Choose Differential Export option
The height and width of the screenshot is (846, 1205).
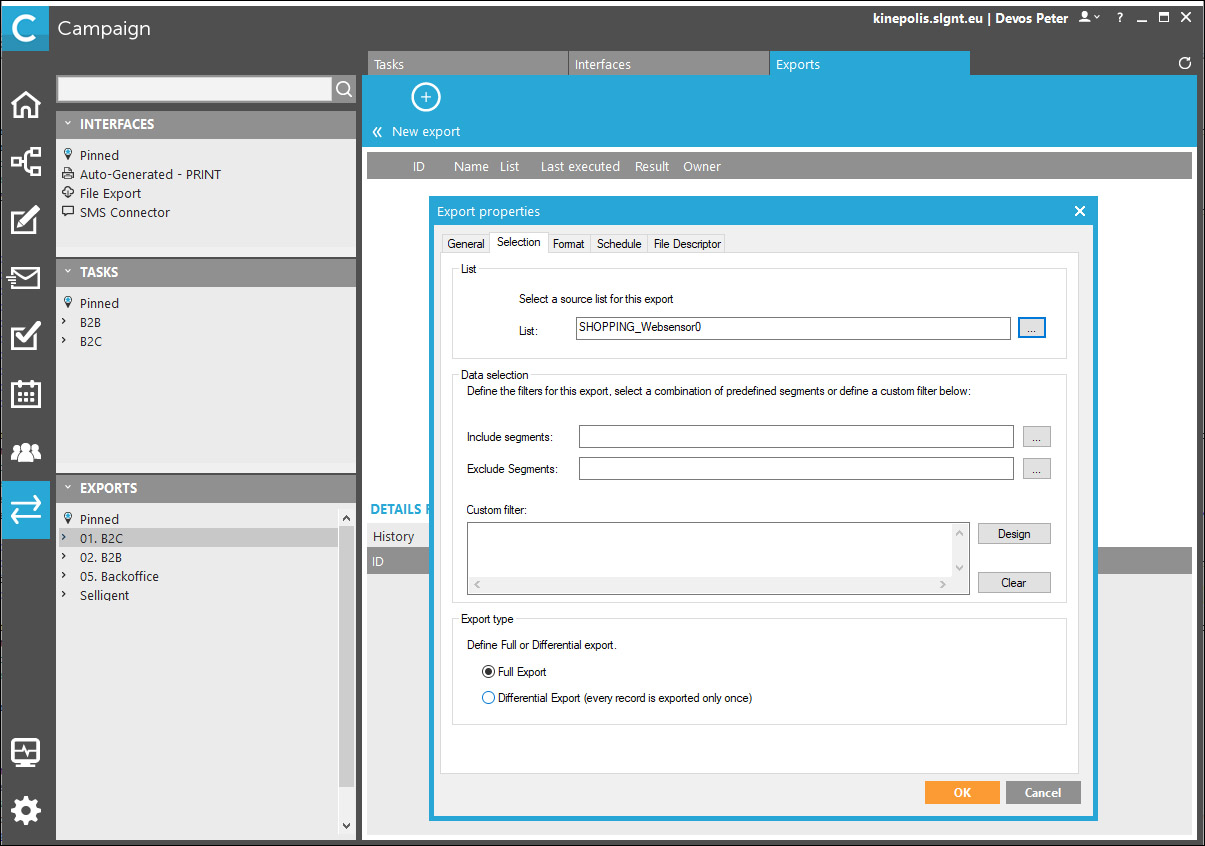[x=489, y=697]
